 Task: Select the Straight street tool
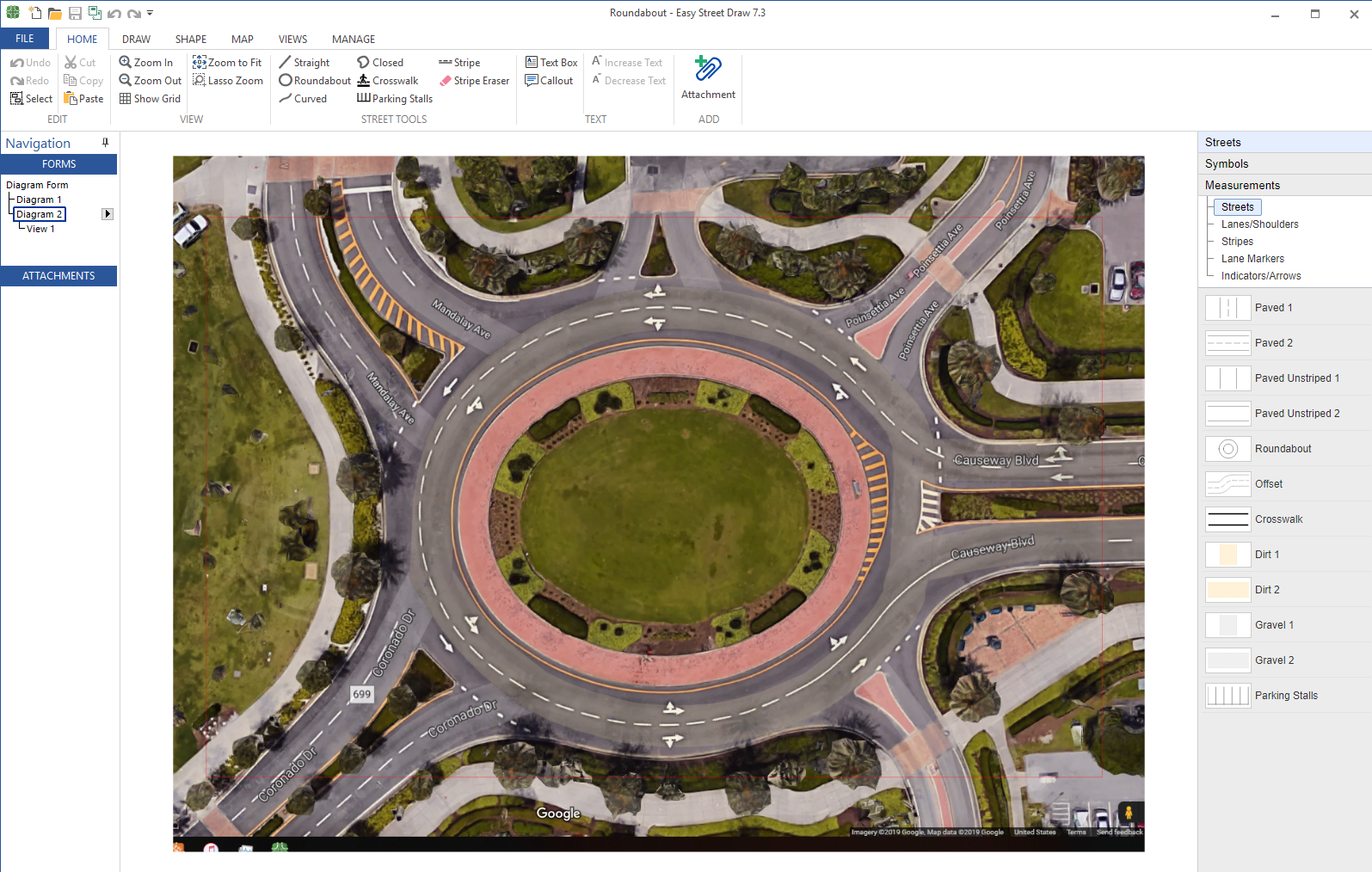click(305, 63)
